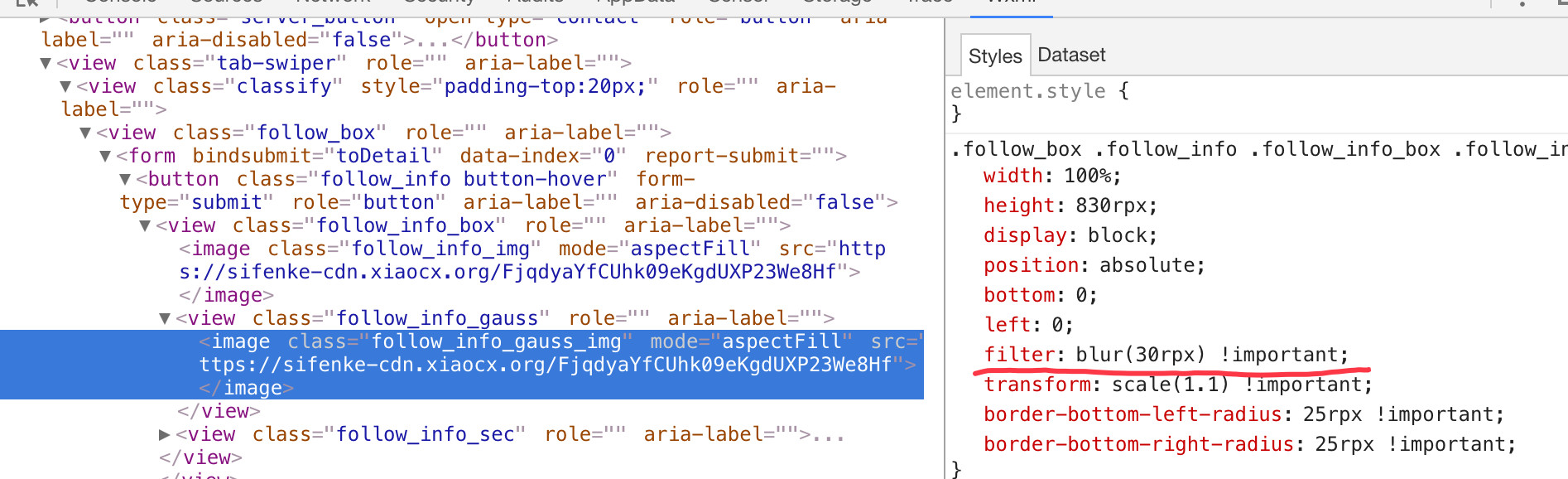Collapse the tab-swiper view node

[46, 64]
